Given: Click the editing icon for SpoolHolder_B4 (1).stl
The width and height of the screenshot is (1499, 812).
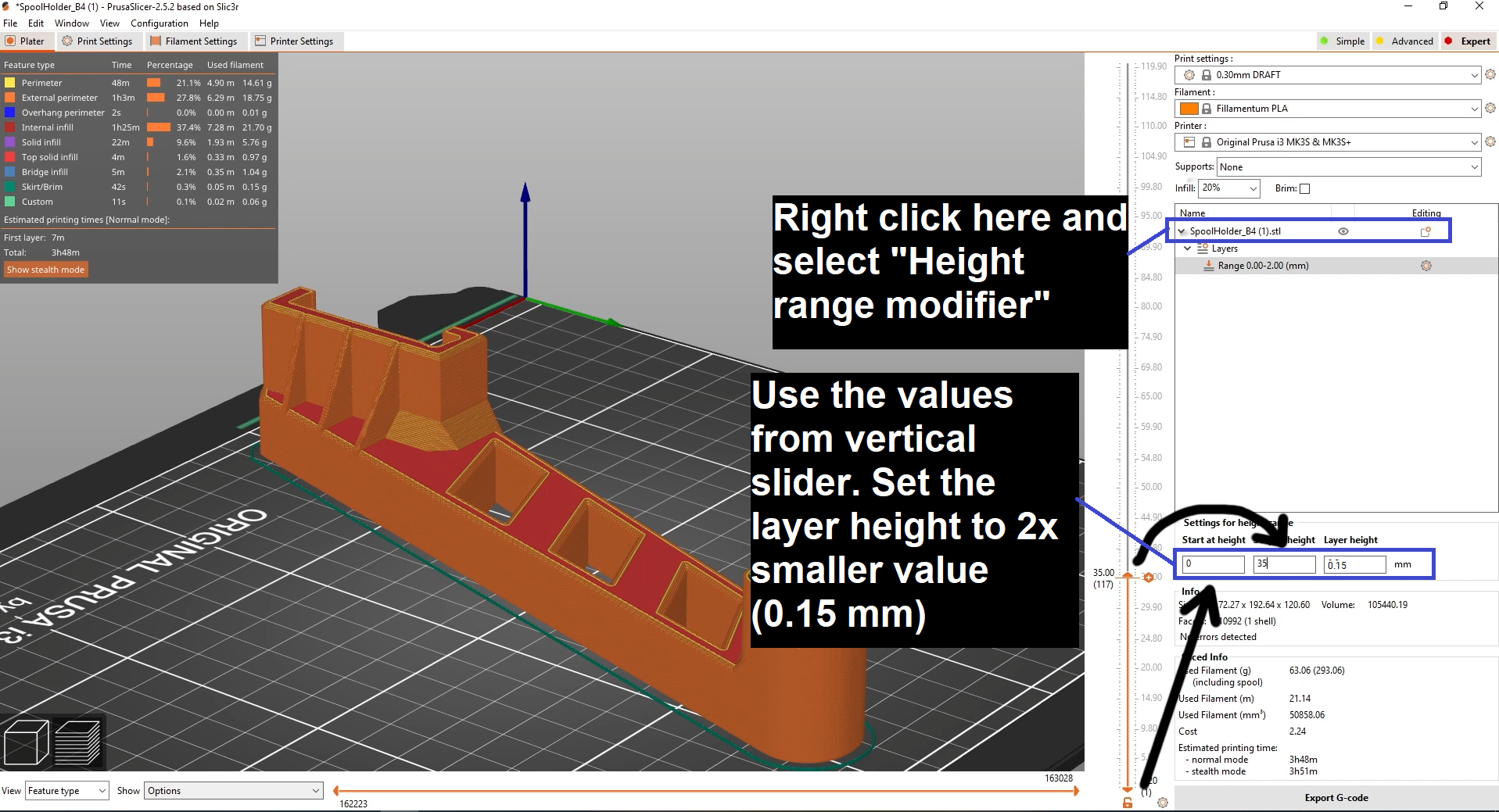Looking at the screenshot, I should pyautogui.click(x=1424, y=231).
